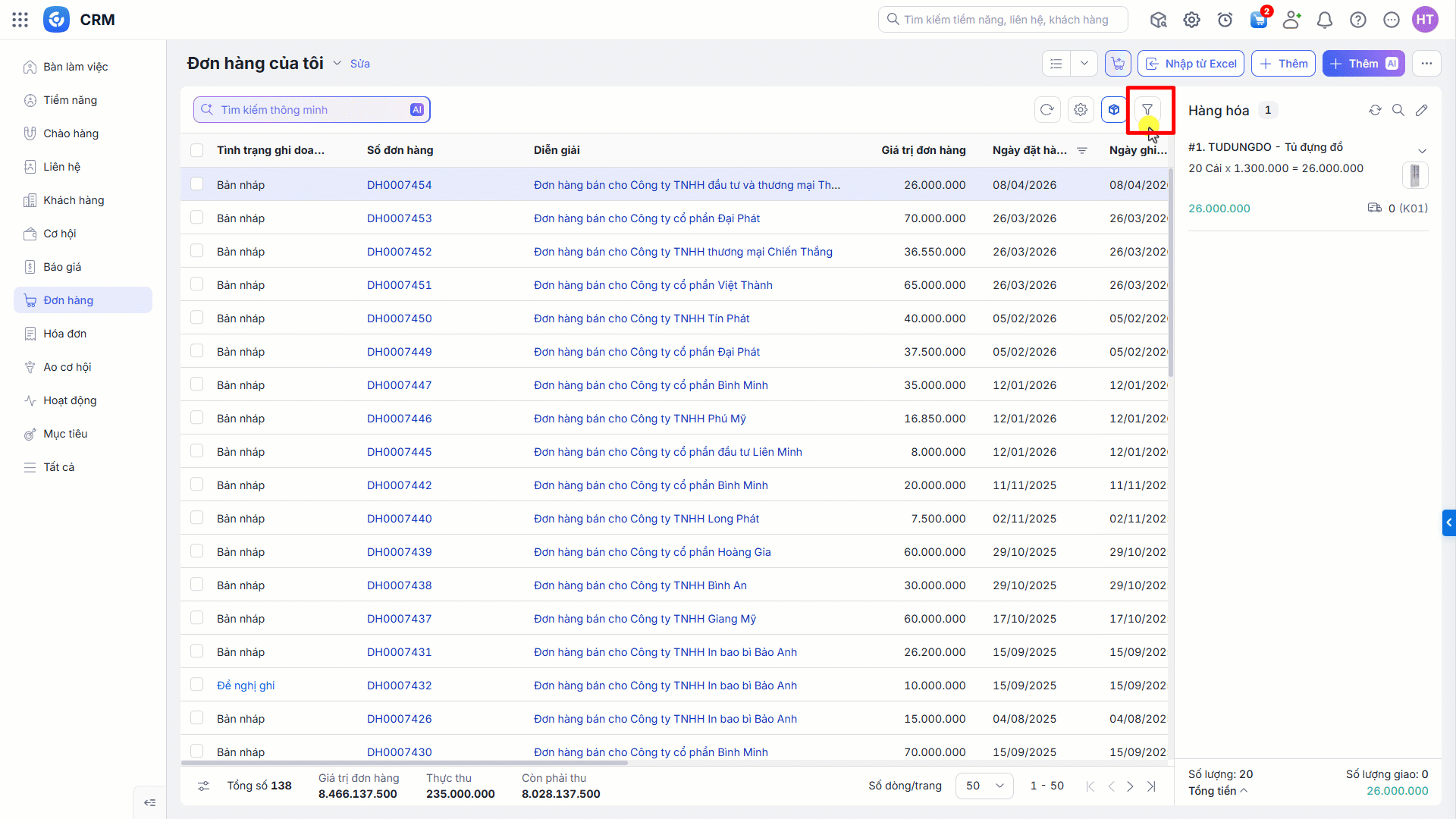Go to Báo giá menu item

click(62, 267)
